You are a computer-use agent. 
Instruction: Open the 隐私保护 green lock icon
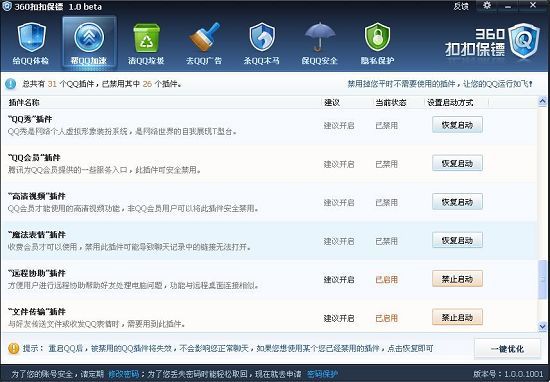coord(377,37)
